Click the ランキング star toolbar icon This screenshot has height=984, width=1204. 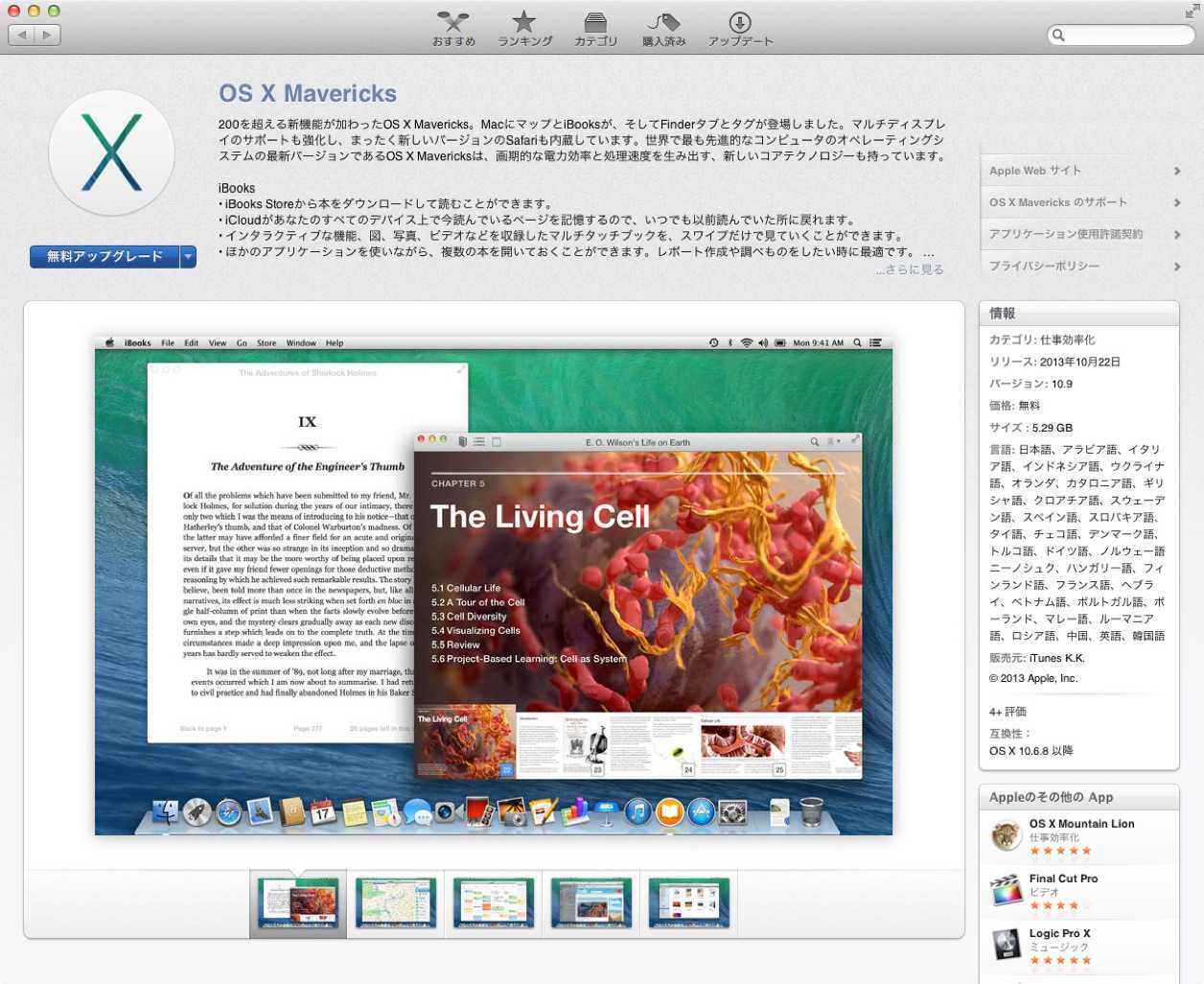[x=524, y=21]
